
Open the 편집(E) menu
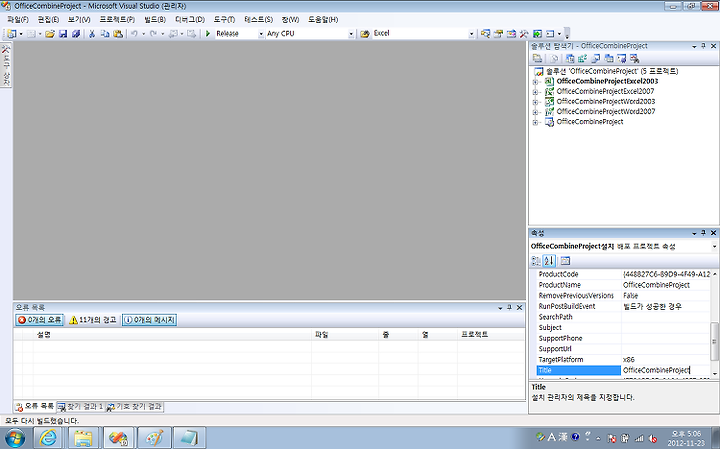(x=48, y=19)
